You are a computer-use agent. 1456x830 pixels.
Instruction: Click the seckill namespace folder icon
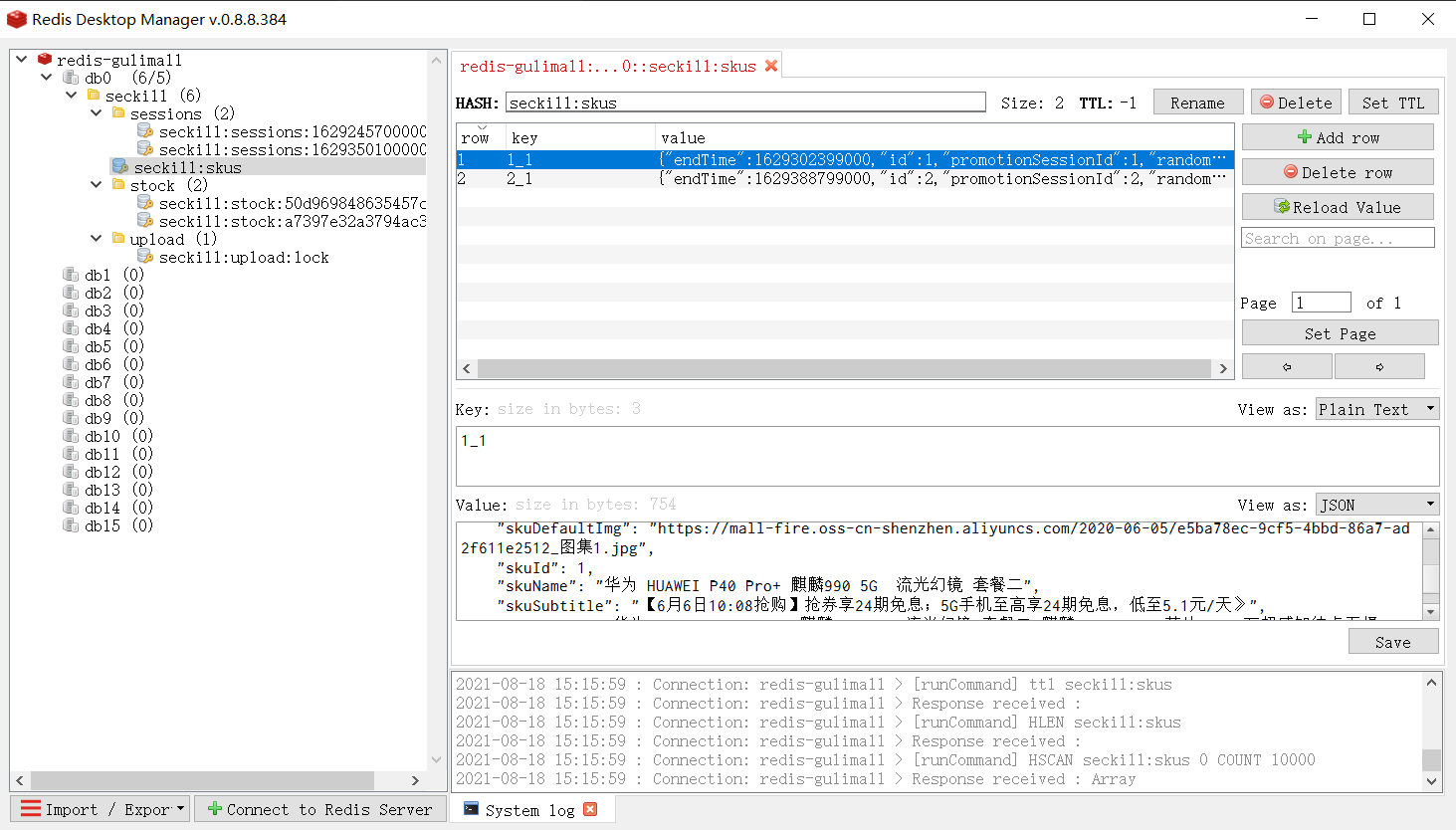94,96
